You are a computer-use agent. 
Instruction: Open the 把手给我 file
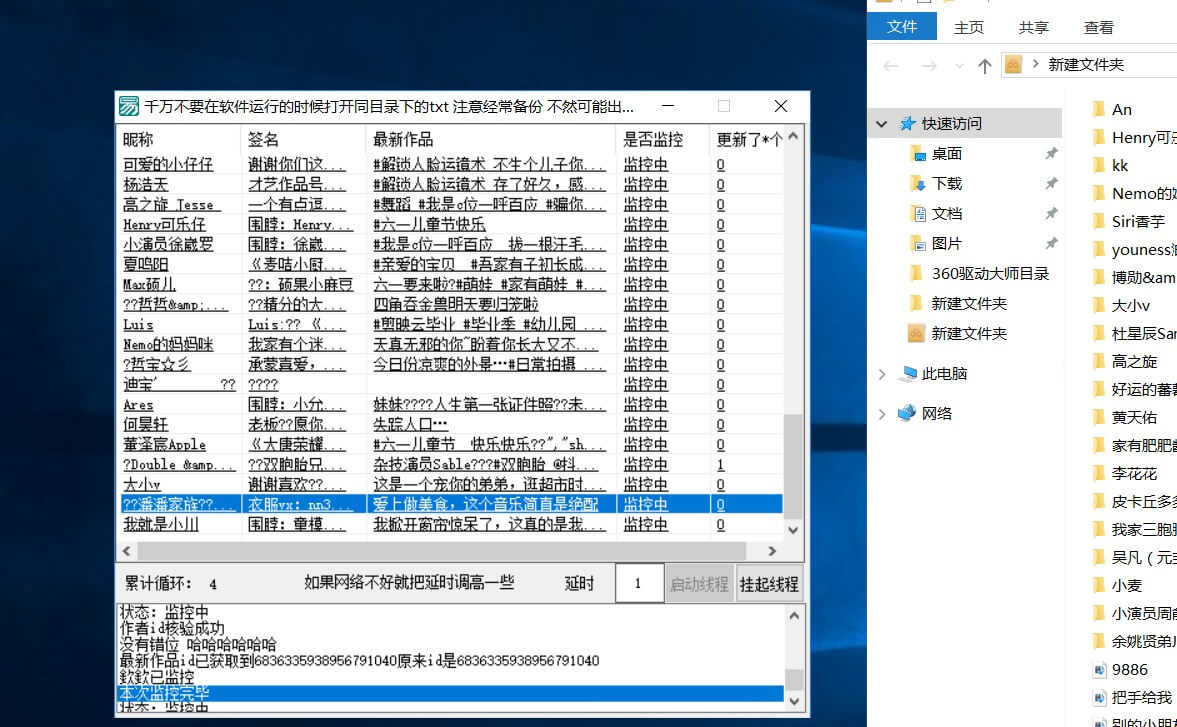click(x=1142, y=698)
